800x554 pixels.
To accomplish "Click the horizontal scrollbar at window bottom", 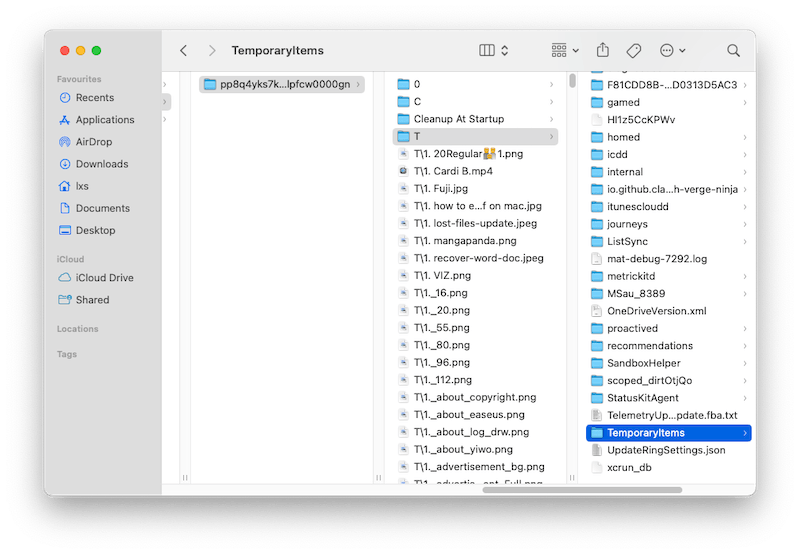I will (x=582, y=490).
